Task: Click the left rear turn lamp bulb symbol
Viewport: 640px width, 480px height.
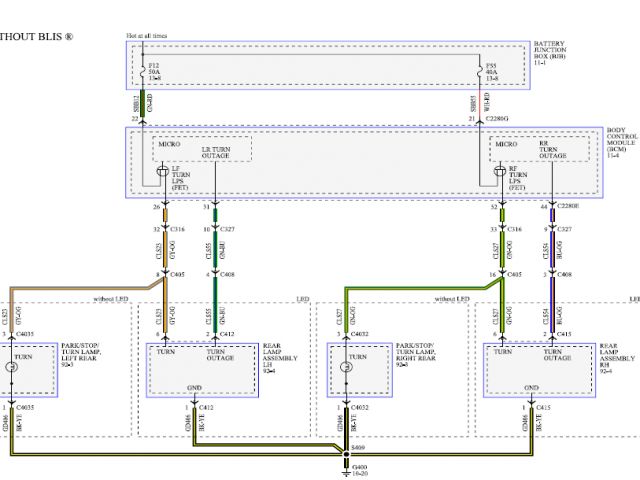Action: coord(10,369)
